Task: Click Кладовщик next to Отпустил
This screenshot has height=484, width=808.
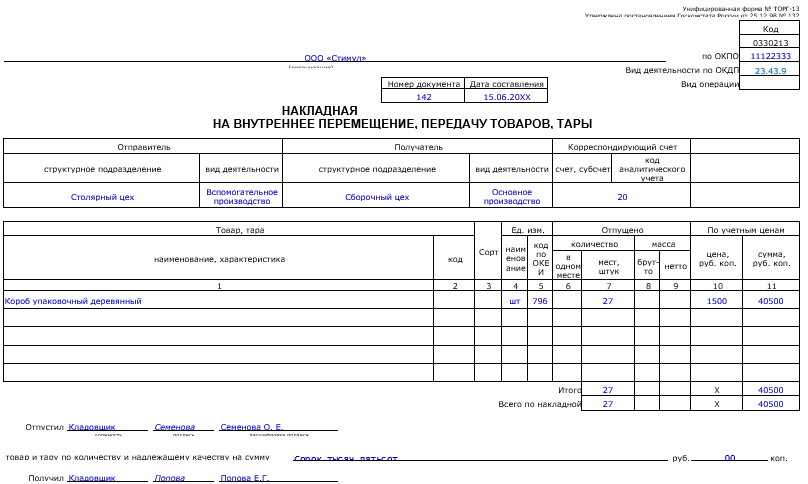Action: click(x=92, y=427)
